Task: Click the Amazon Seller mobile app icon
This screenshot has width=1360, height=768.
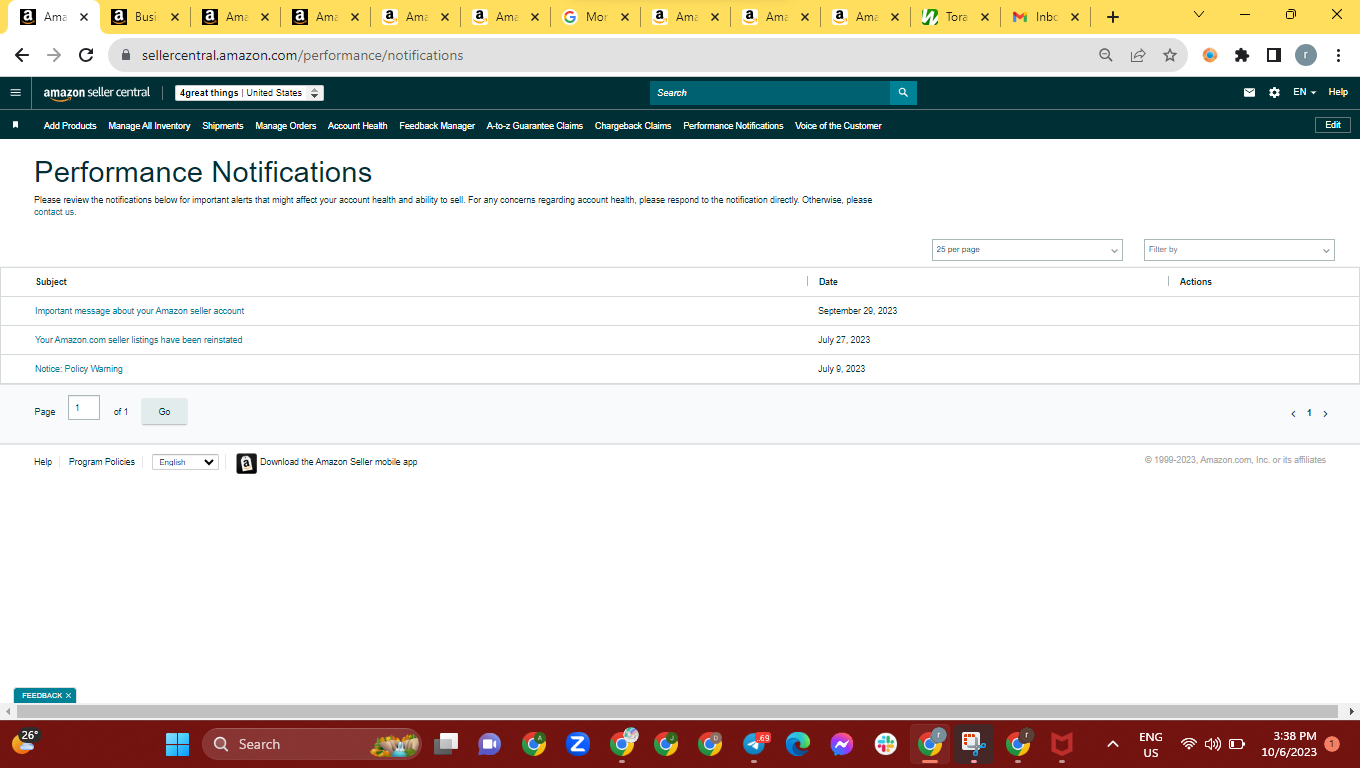Action: [x=246, y=463]
